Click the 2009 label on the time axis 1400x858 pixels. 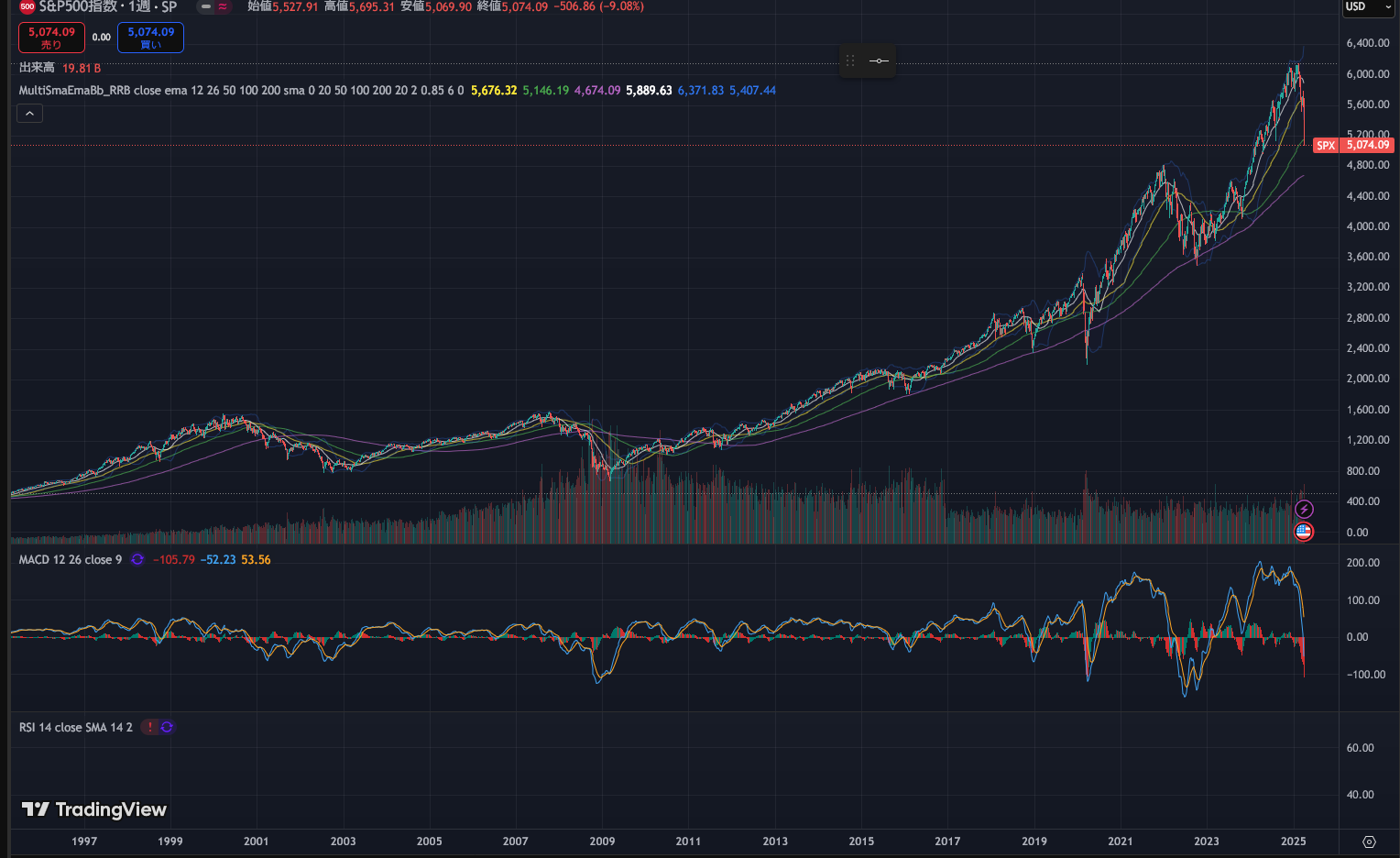602,841
